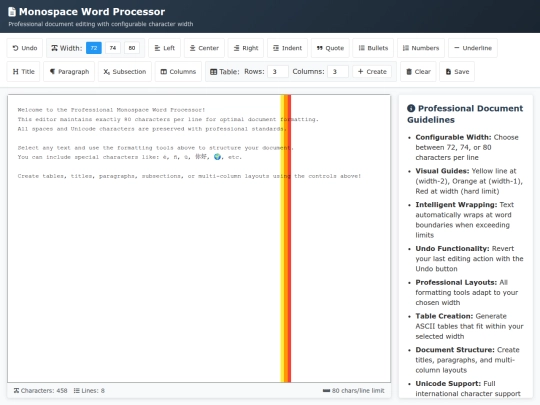Click the columns layout icon
540x405 pixels.
tap(164, 72)
